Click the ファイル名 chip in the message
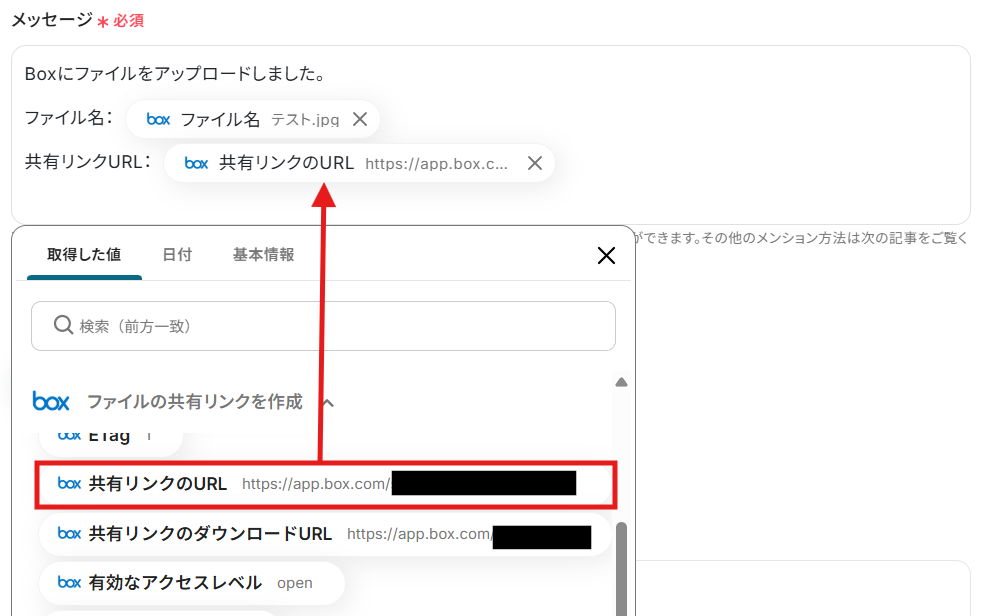 coord(253,119)
